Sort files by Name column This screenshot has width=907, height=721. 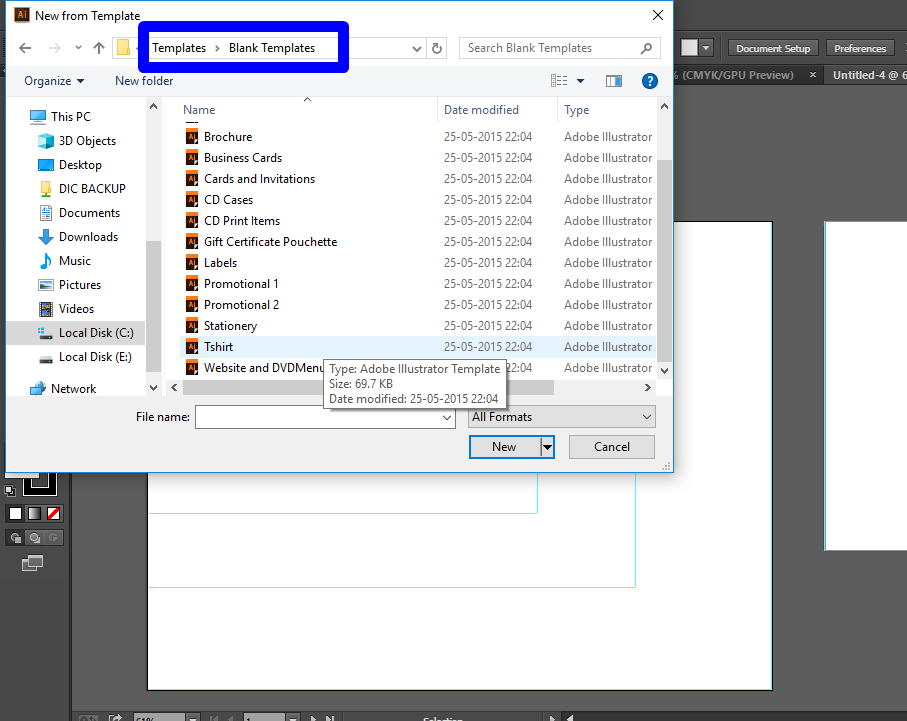pyautogui.click(x=199, y=110)
